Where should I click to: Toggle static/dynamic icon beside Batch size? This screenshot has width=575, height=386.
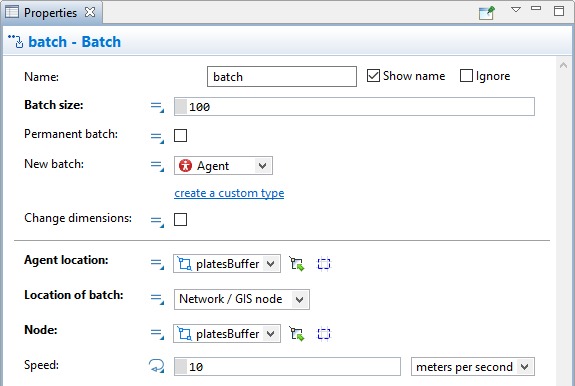[157, 107]
